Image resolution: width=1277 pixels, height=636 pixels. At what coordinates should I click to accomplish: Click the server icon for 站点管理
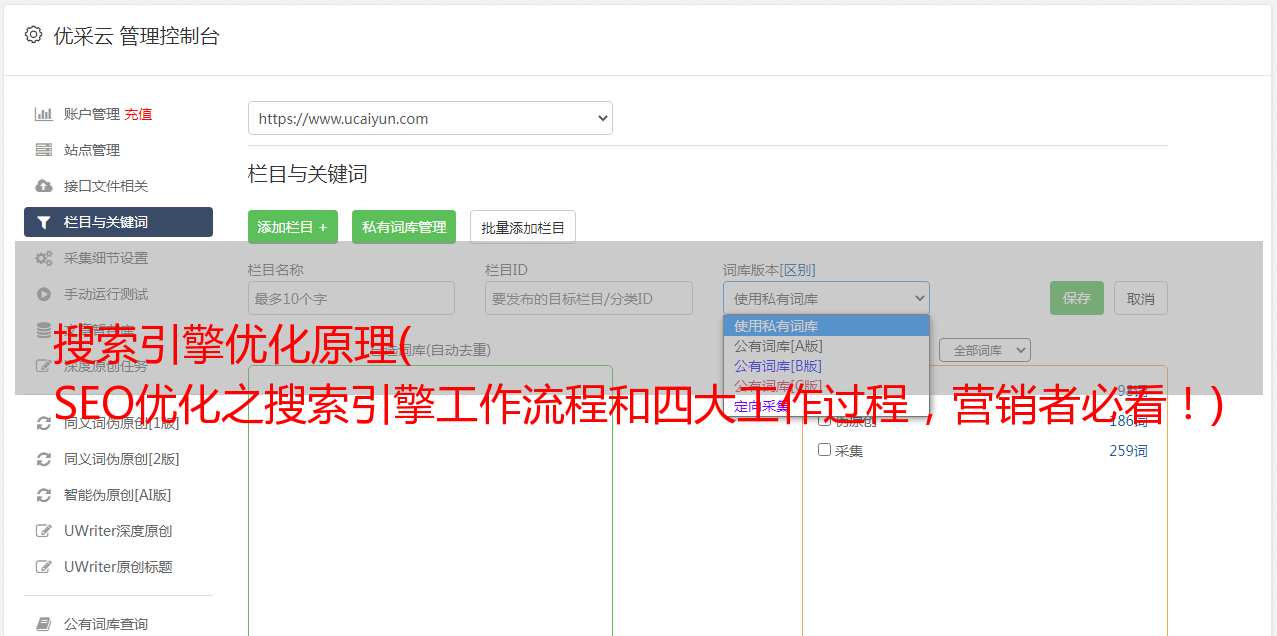pos(44,150)
